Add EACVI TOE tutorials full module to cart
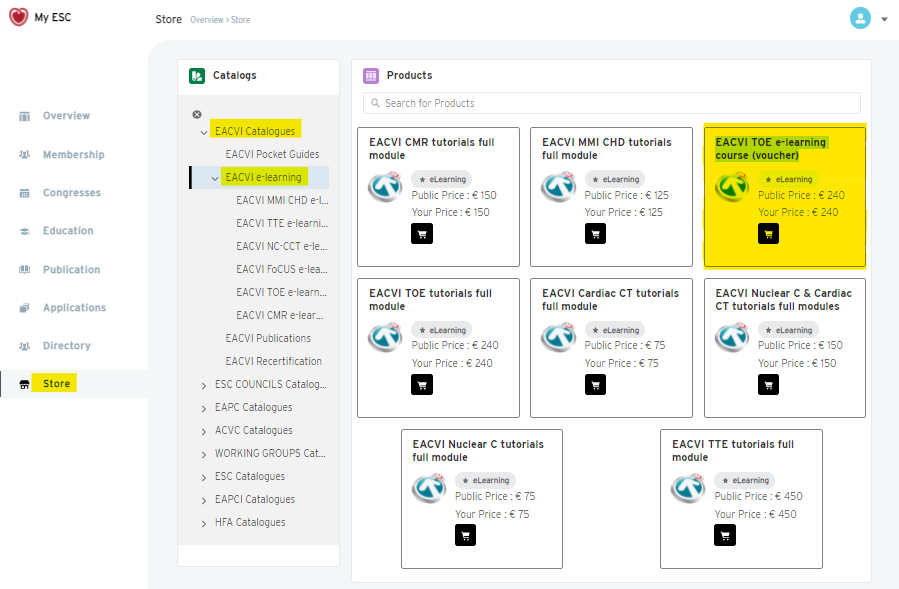The width and height of the screenshot is (899, 589). pyautogui.click(x=422, y=384)
